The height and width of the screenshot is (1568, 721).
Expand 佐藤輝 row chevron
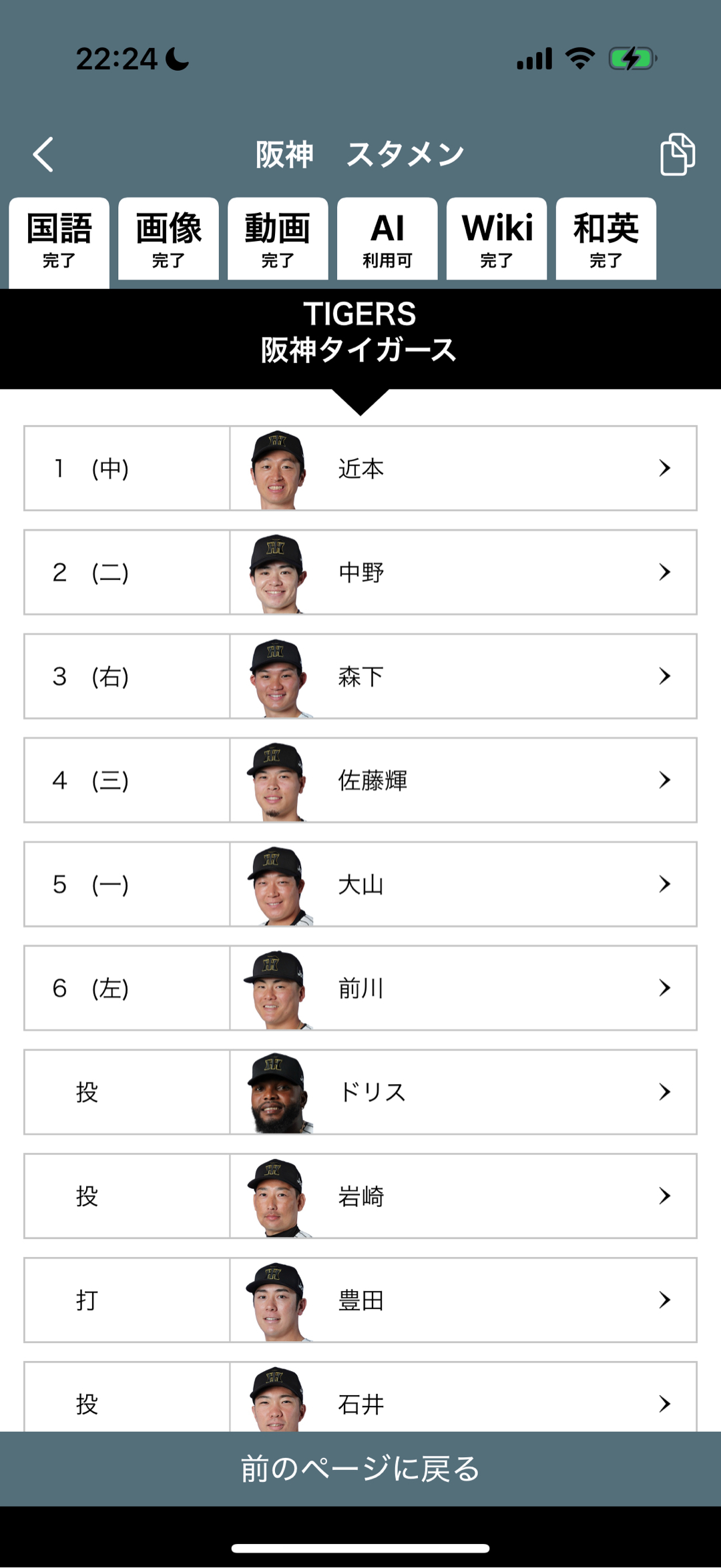pos(664,780)
